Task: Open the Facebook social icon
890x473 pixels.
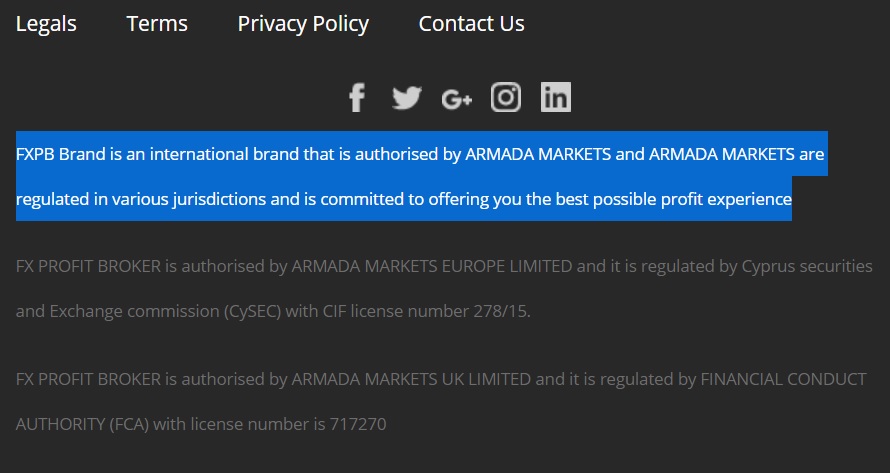Action: (x=357, y=97)
